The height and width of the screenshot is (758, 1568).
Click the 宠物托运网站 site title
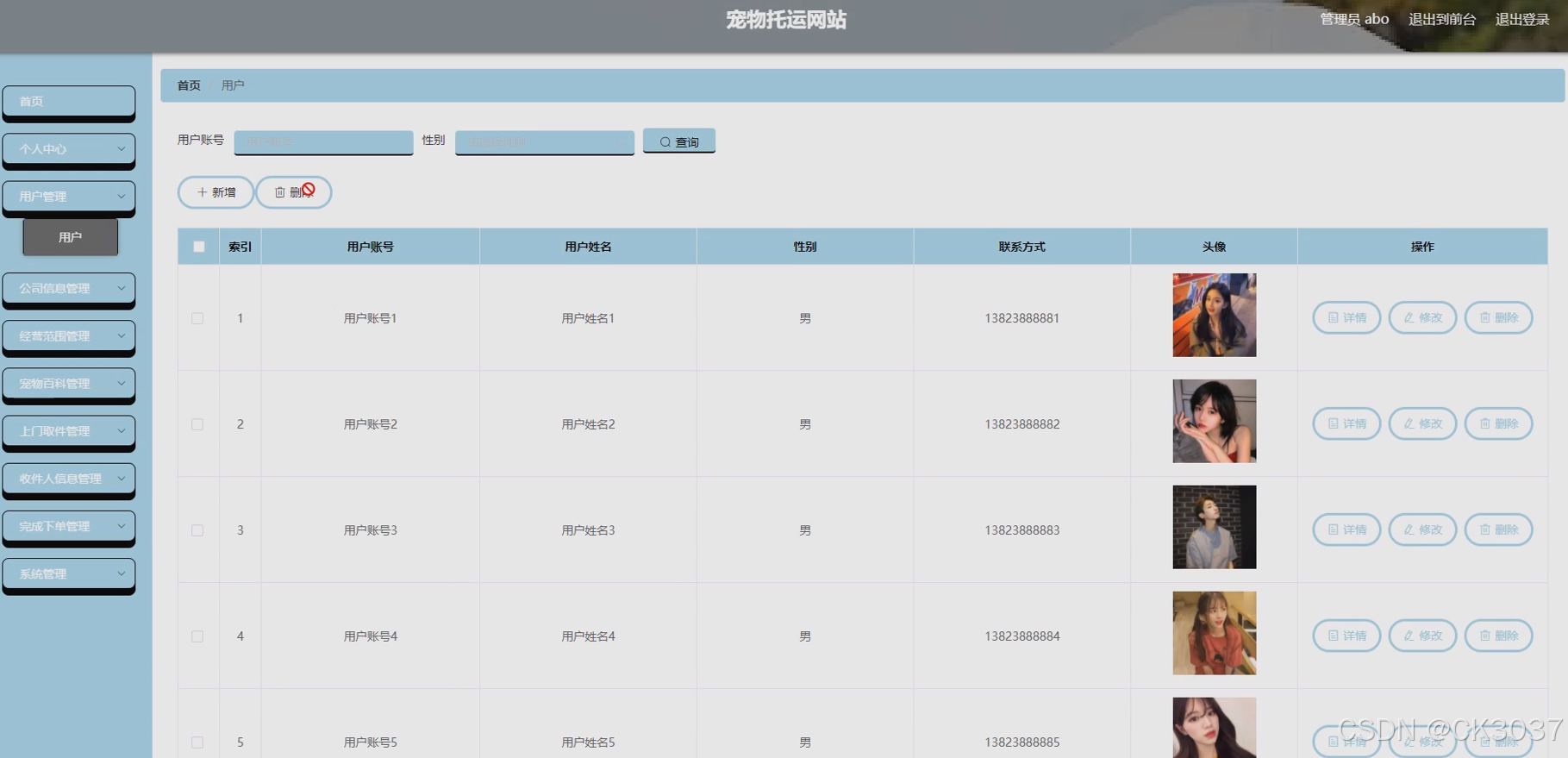(x=786, y=20)
